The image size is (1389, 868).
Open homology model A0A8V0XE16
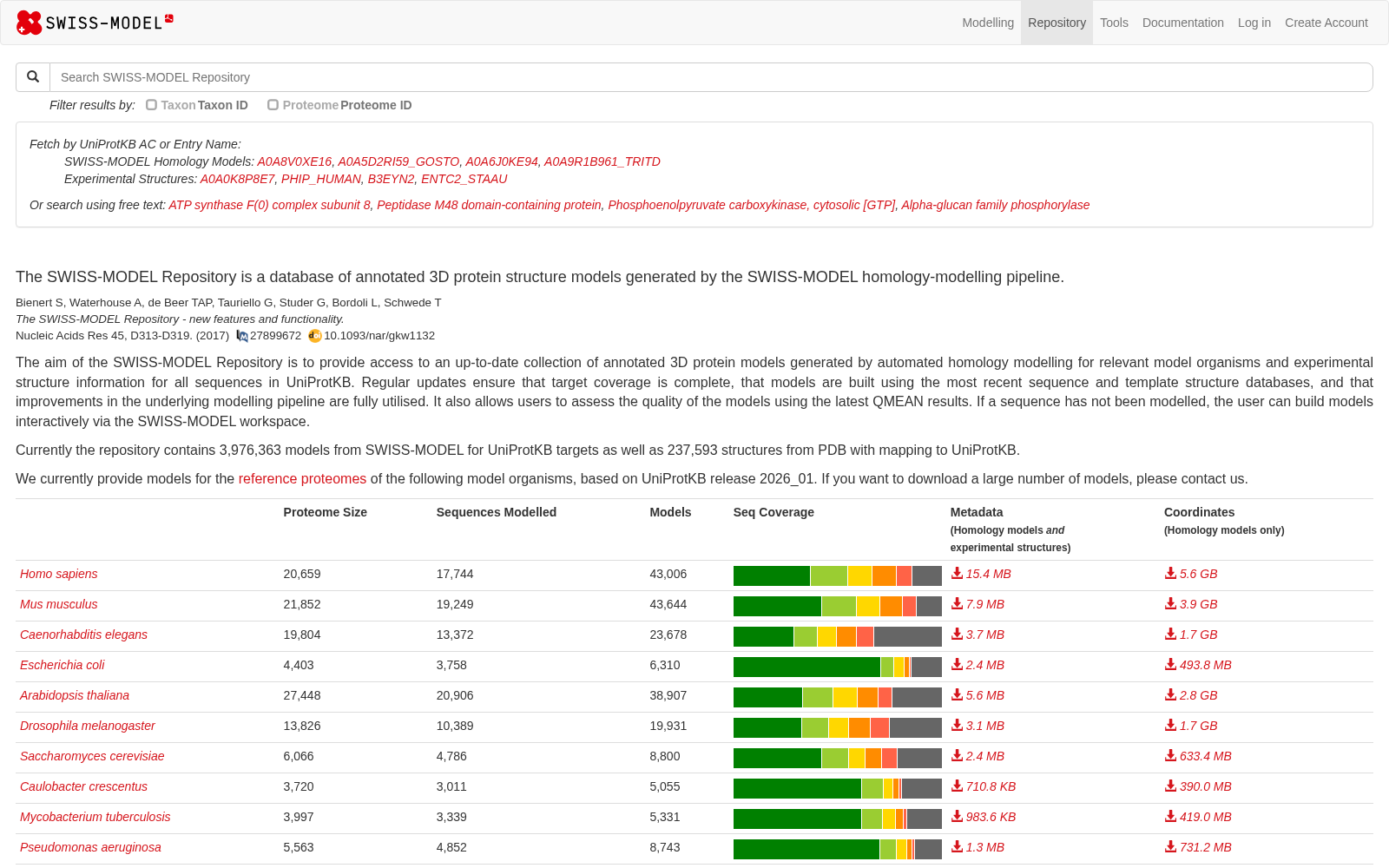point(294,161)
